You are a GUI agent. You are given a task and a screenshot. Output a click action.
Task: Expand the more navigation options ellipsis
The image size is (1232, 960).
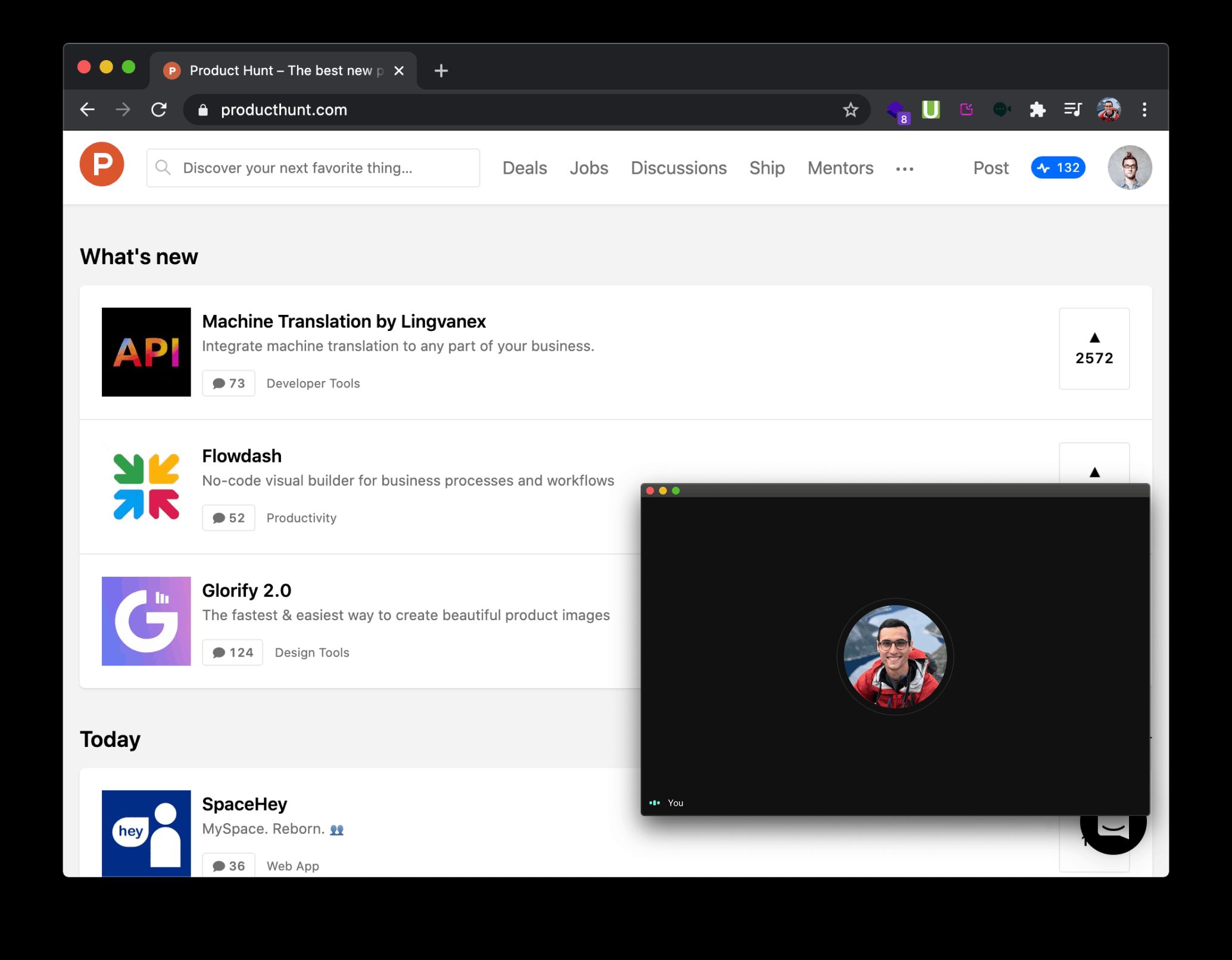(904, 170)
